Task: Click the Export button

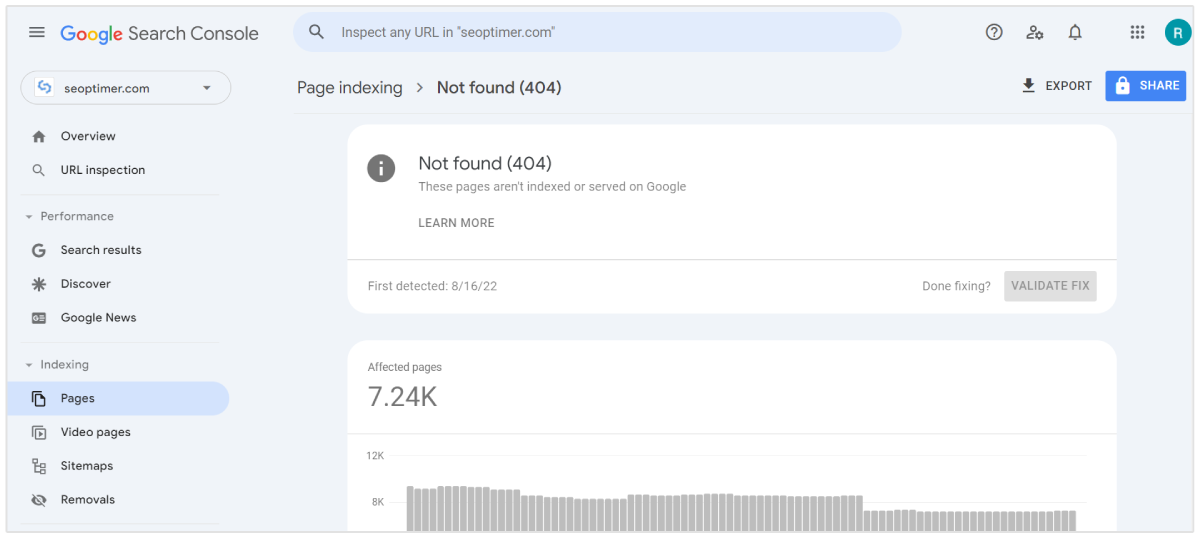Action: point(1057,86)
